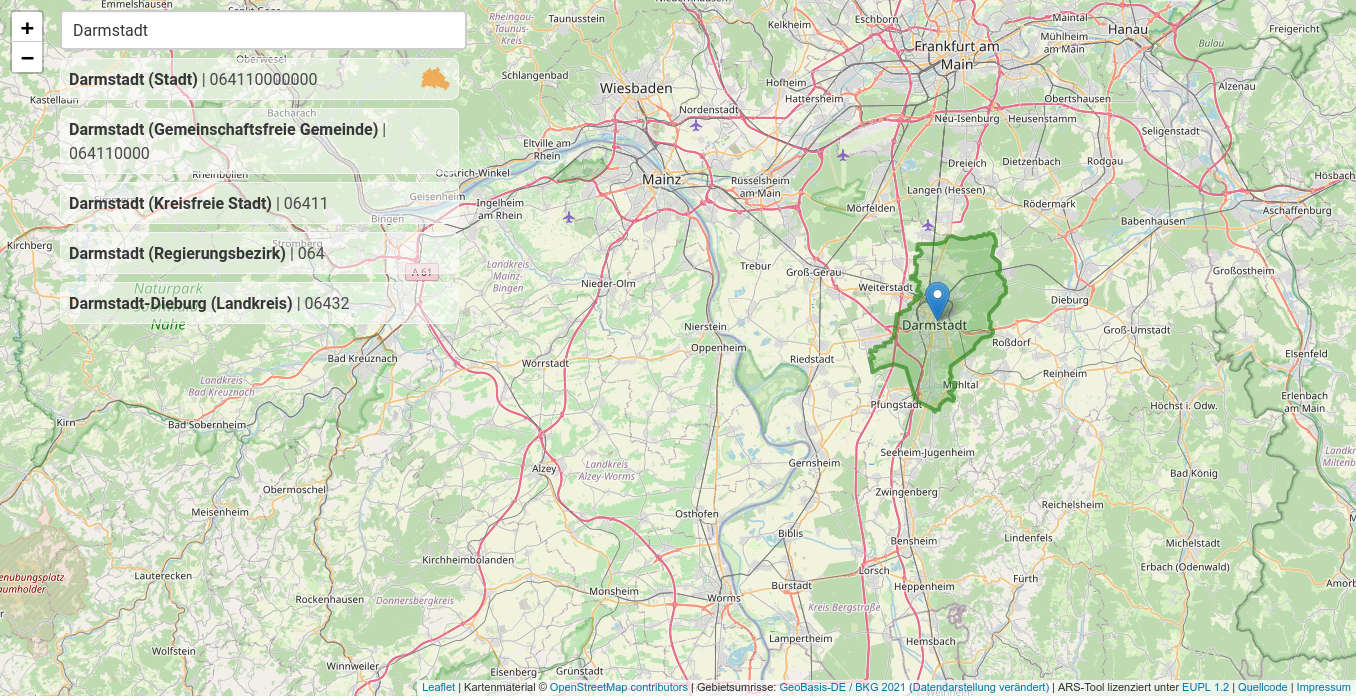Open the EUPL 1.2 license link
The height and width of the screenshot is (696, 1356).
point(1205,687)
